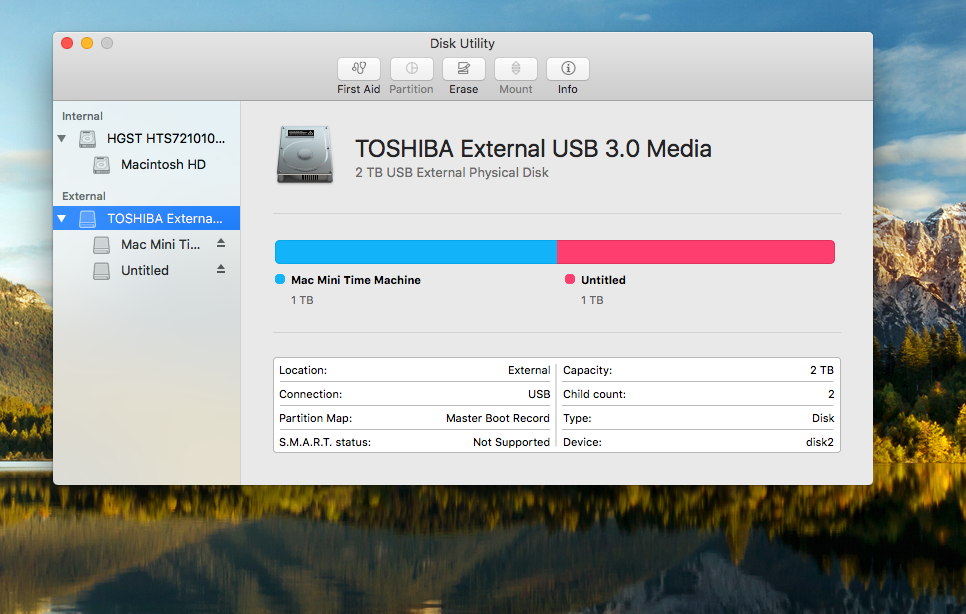Minimize the Disk Utility window
966x614 pixels.
click(x=87, y=43)
